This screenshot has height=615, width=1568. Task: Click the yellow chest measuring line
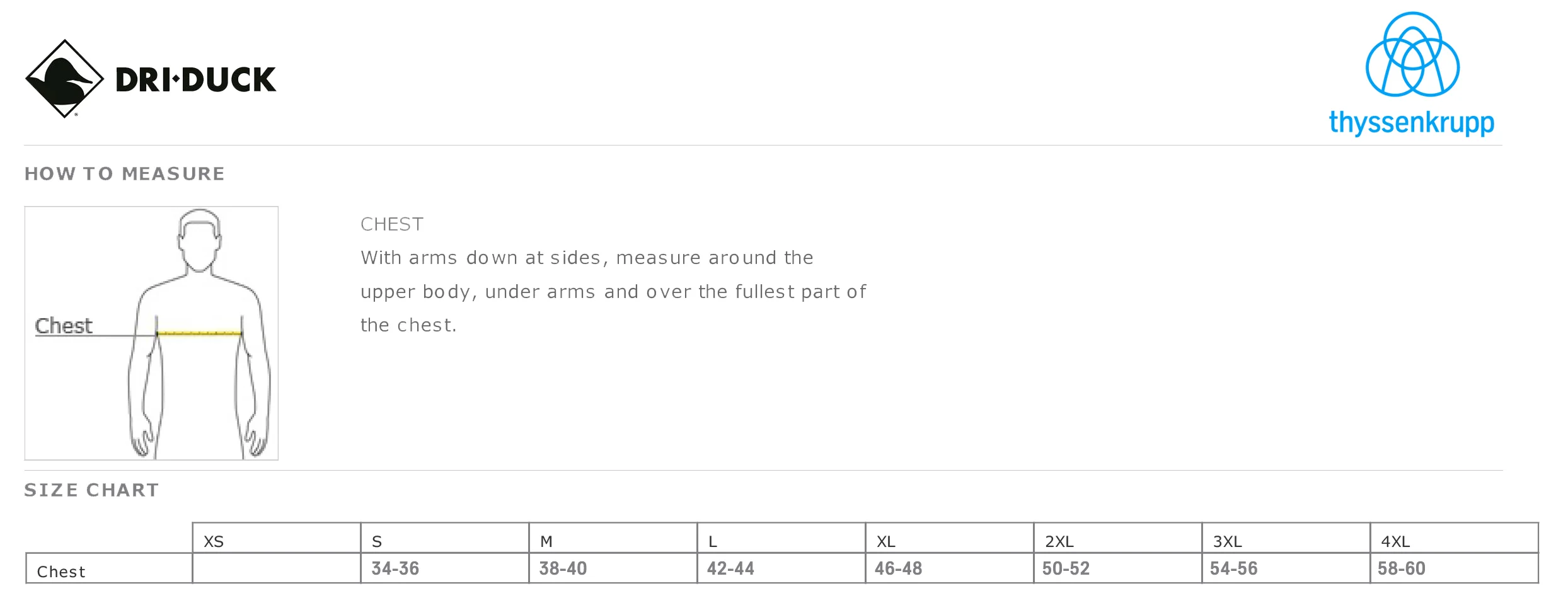coord(199,333)
